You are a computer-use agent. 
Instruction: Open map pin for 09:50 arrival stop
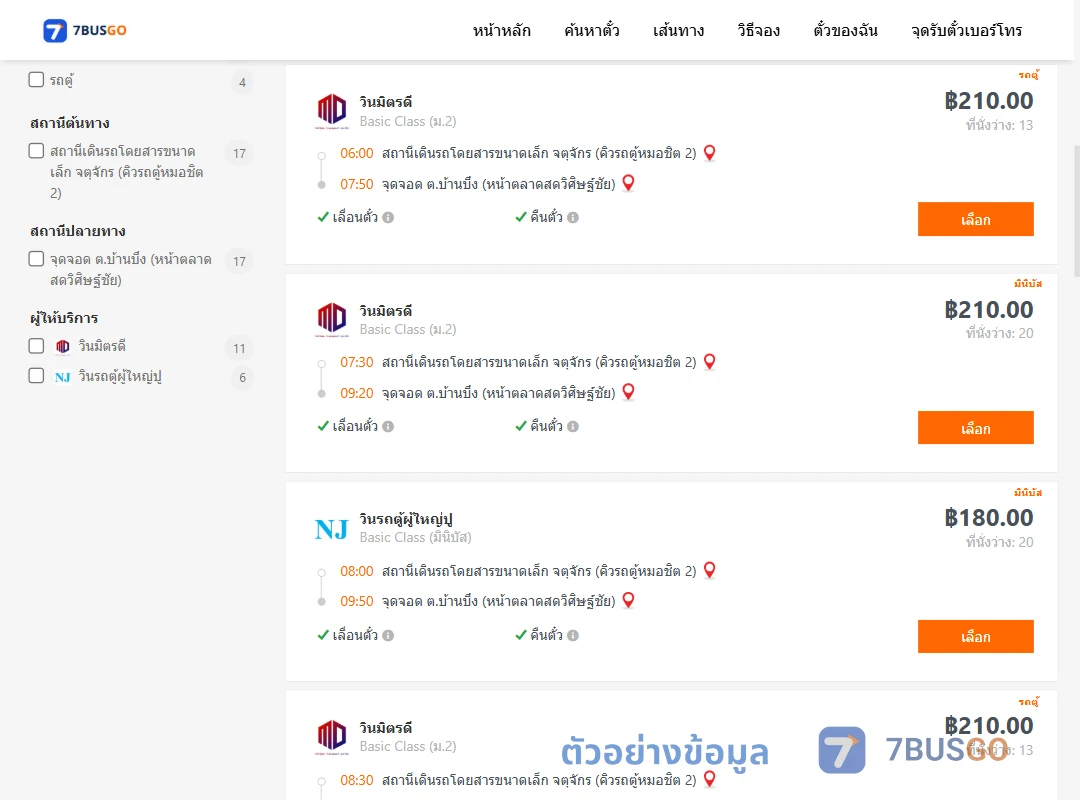[x=628, y=600]
